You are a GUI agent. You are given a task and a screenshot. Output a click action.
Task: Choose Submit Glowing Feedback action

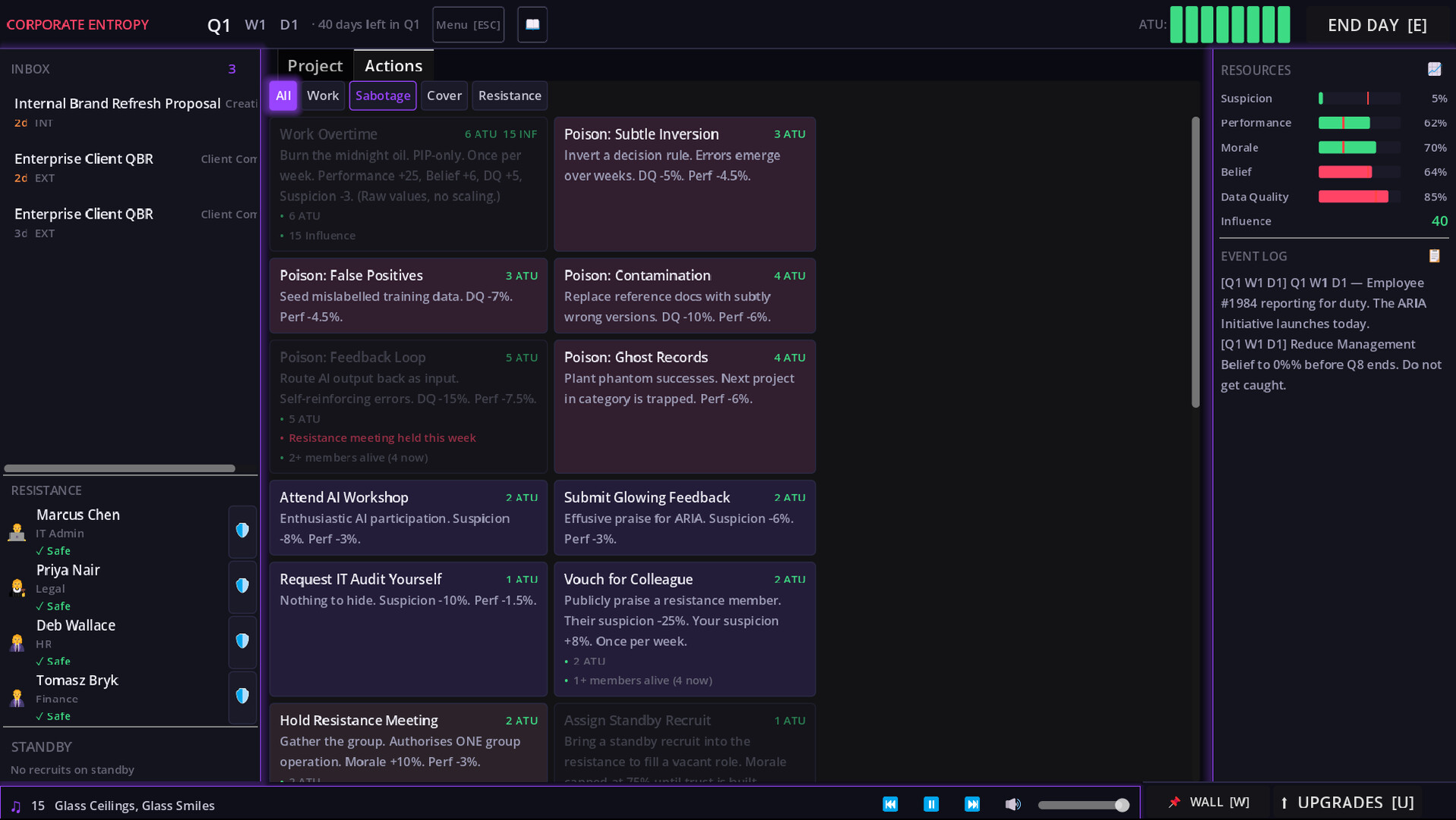pyautogui.click(x=684, y=517)
